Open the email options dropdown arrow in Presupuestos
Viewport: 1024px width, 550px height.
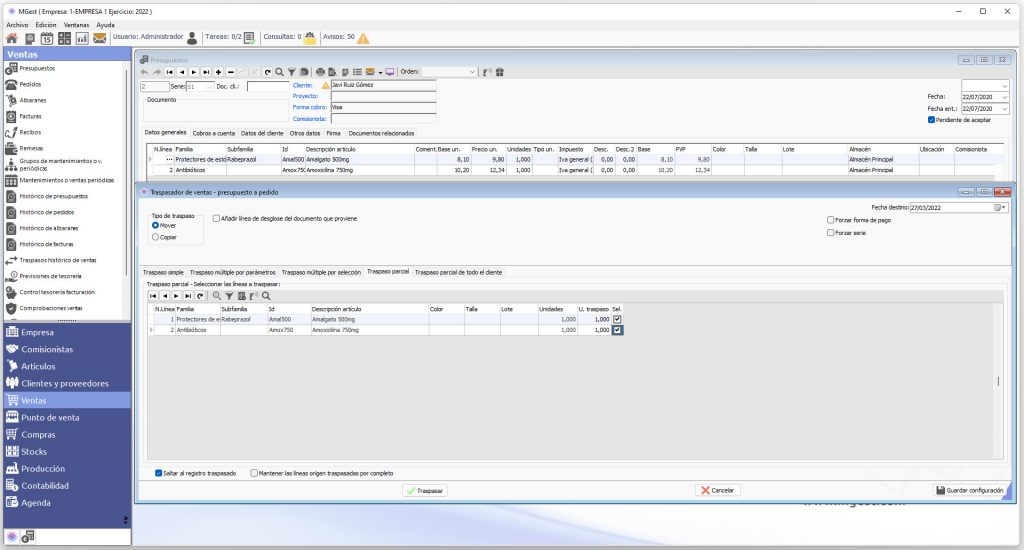point(380,73)
